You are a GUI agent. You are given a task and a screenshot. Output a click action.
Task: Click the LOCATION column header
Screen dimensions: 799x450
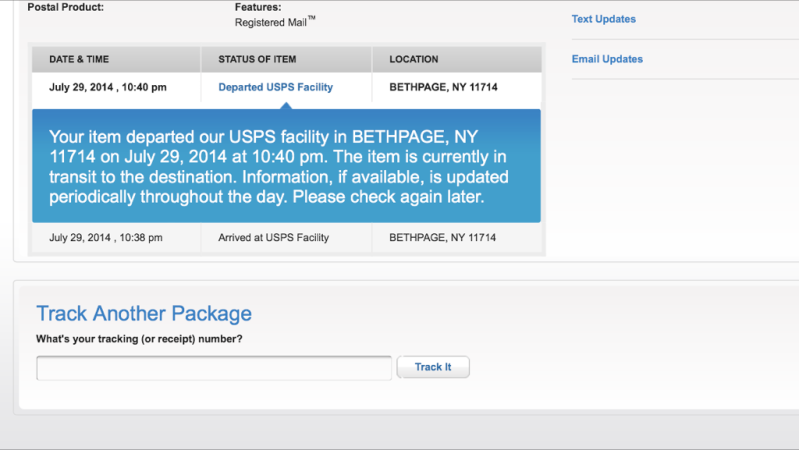click(414, 59)
